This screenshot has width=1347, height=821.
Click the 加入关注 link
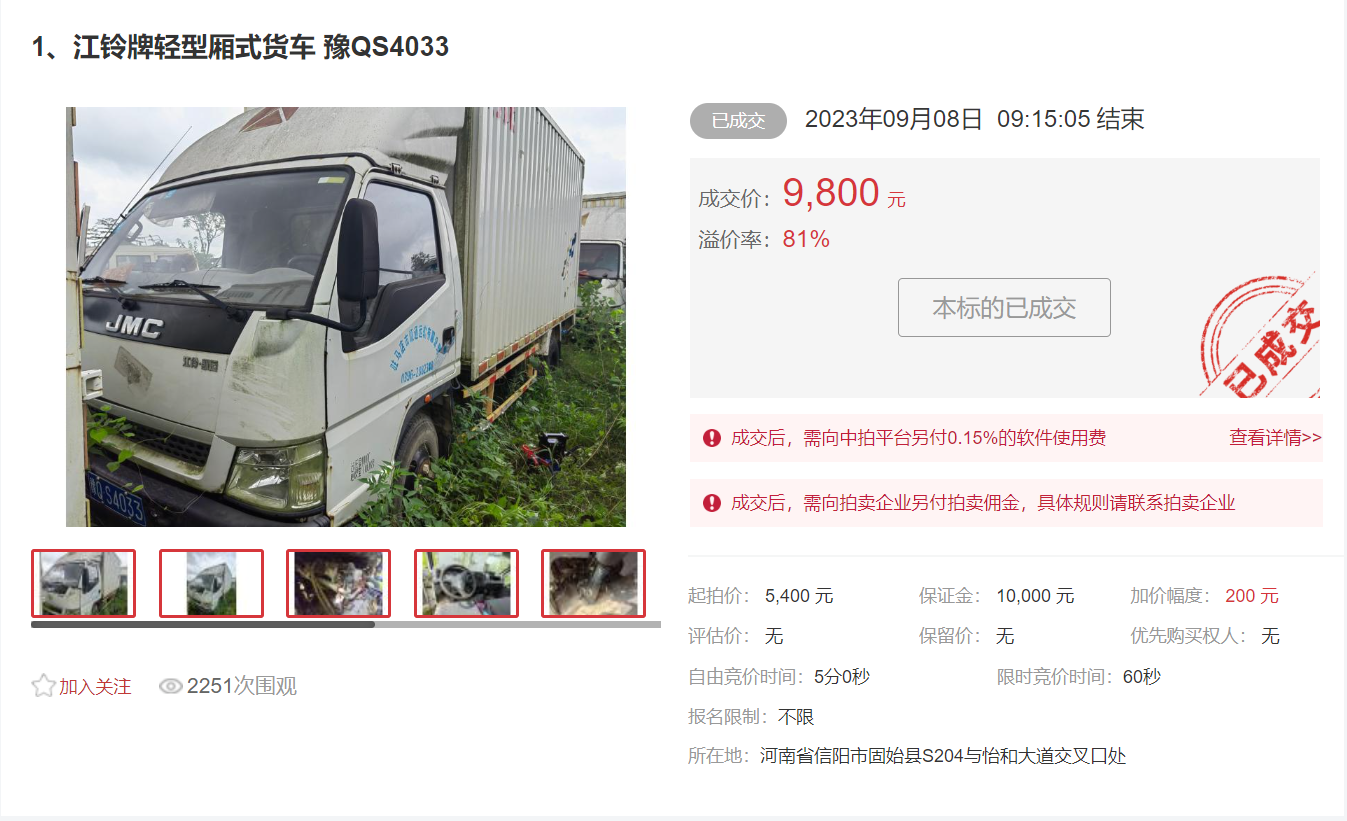pyautogui.click(x=95, y=687)
